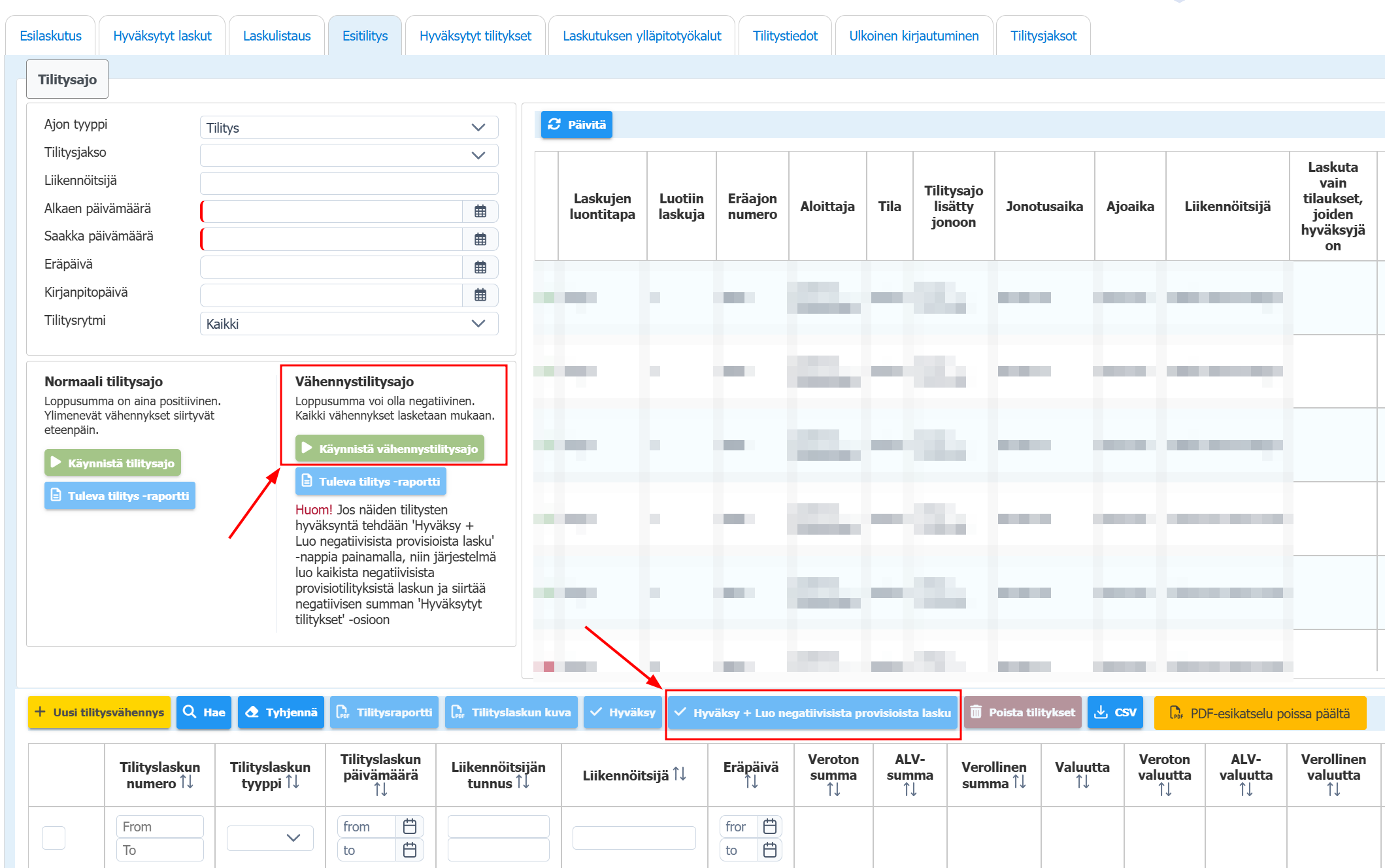Open calendar icon for Kirjanpitopäivä field

coord(480,295)
